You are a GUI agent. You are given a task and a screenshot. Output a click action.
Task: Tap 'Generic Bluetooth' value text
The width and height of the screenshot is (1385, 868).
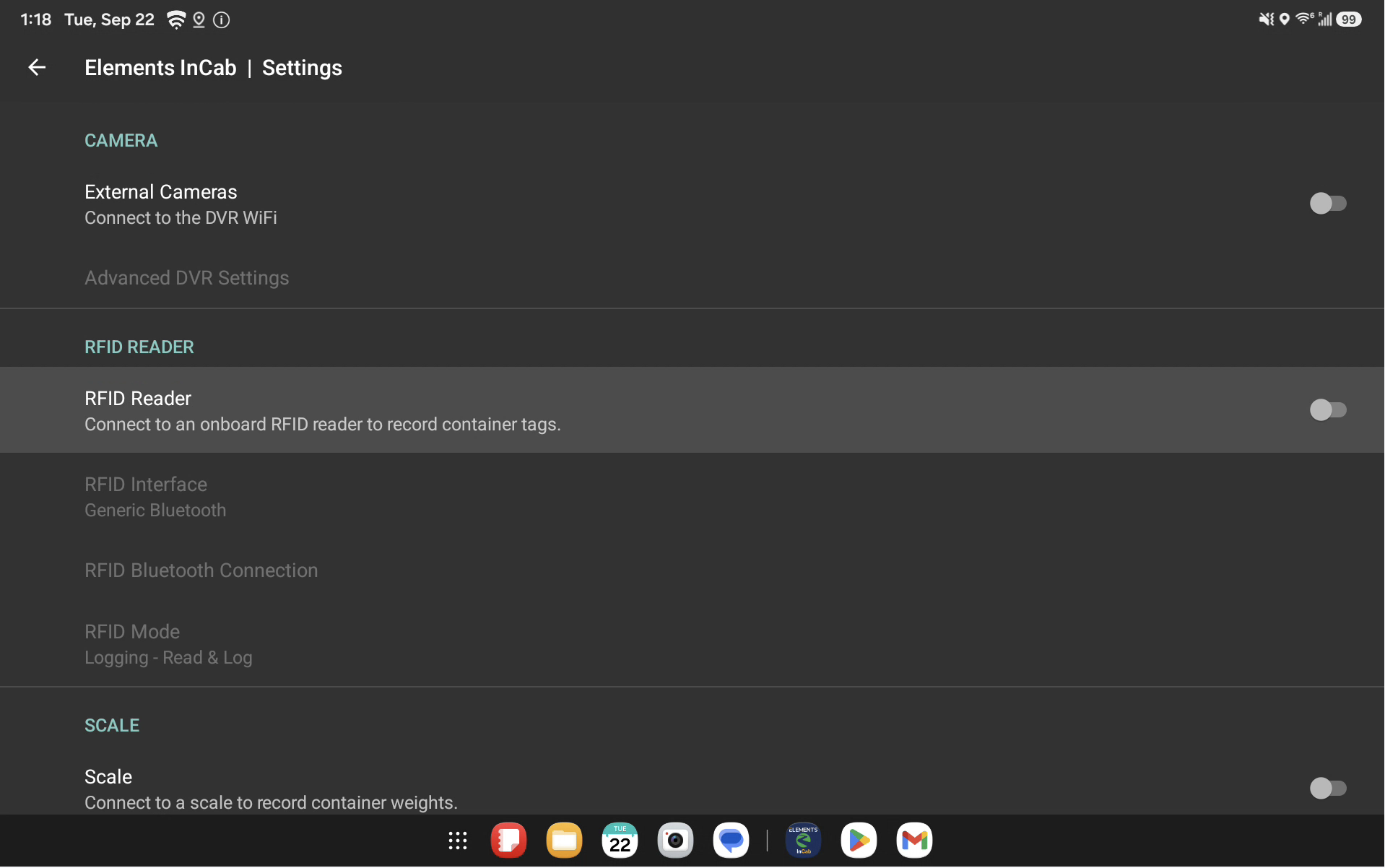tap(155, 511)
